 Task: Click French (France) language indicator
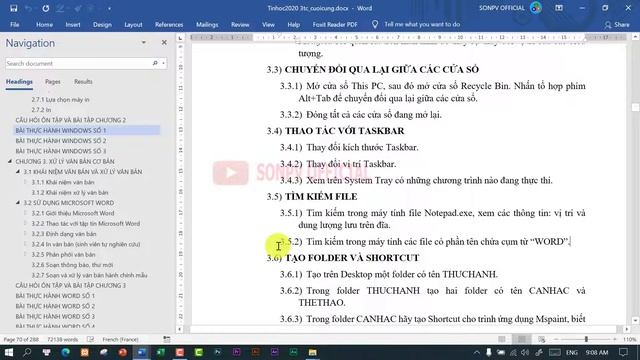click(120, 340)
